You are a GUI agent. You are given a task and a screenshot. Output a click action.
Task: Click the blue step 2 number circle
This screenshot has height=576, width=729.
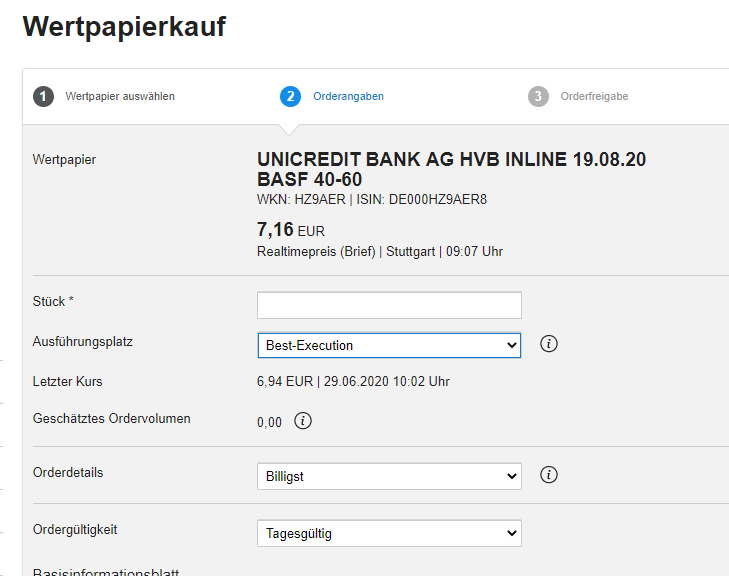click(x=291, y=96)
